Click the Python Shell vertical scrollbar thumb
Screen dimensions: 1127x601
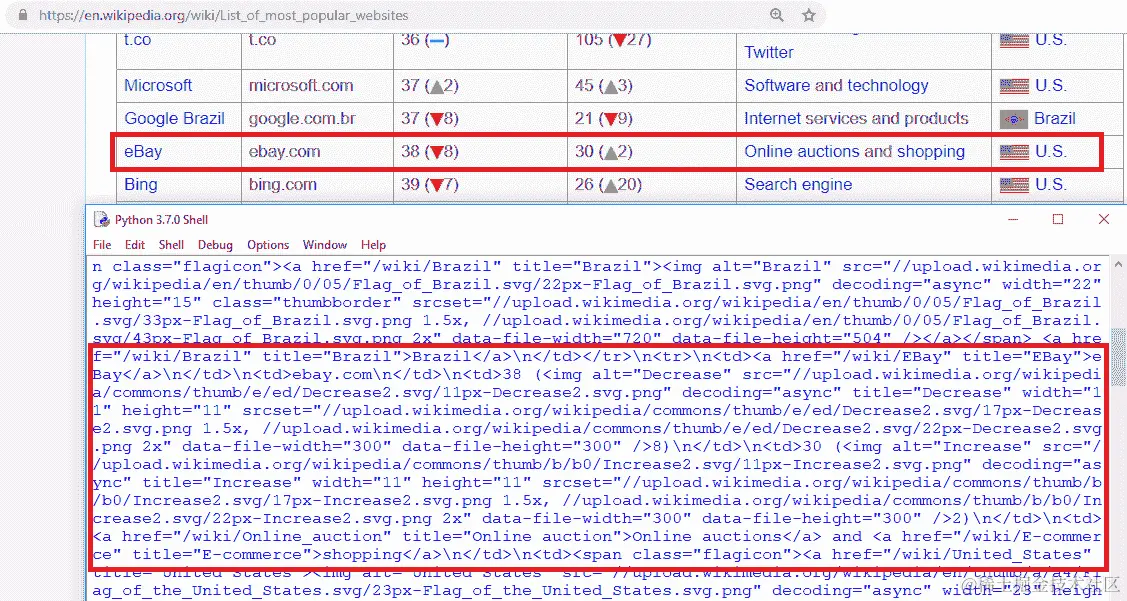(x=1118, y=357)
